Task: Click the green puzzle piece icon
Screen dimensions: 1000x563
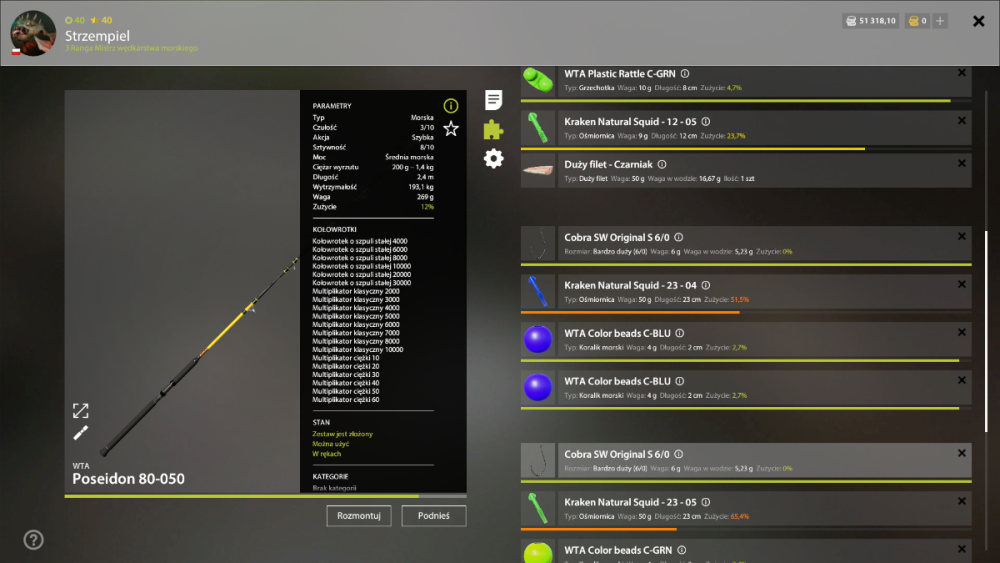Action: [493, 129]
